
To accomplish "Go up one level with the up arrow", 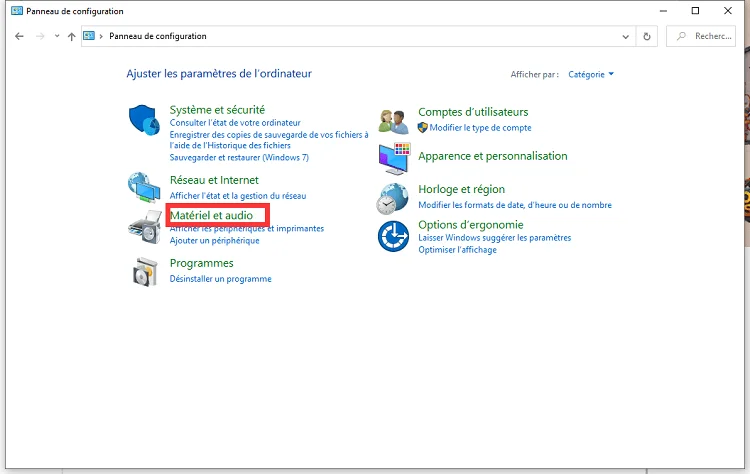I will pos(71,36).
